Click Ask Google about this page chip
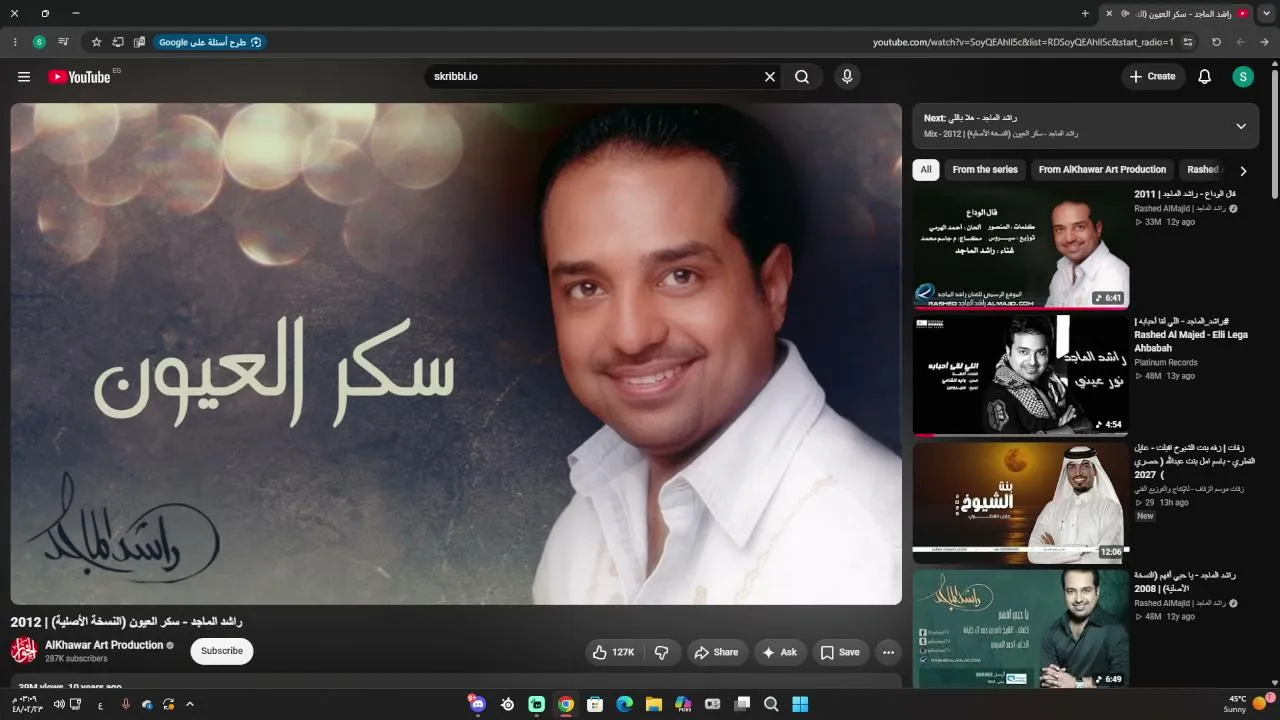The height and width of the screenshot is (720, 1280). pyautogui.click(x=210, y=42)
